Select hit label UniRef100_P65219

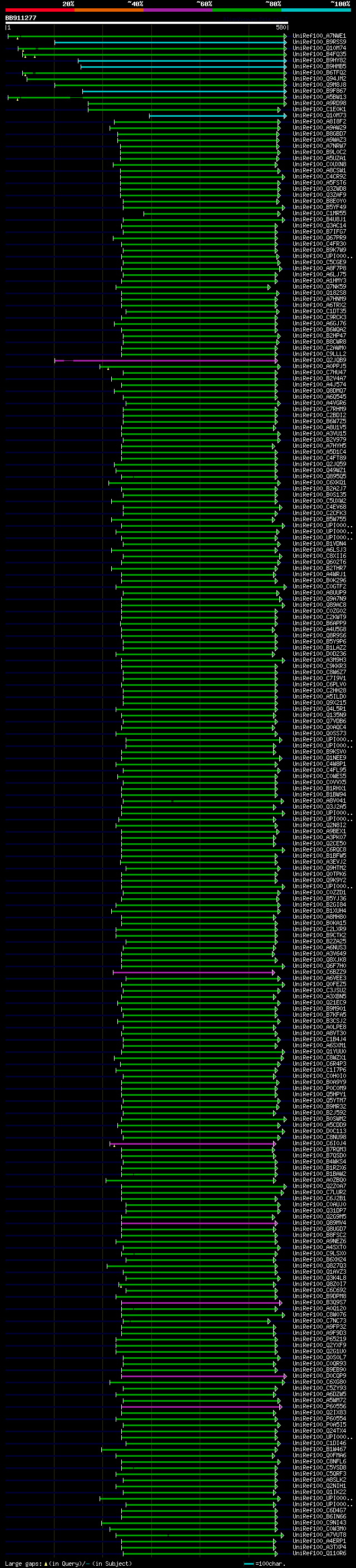tap(319, 1339)
